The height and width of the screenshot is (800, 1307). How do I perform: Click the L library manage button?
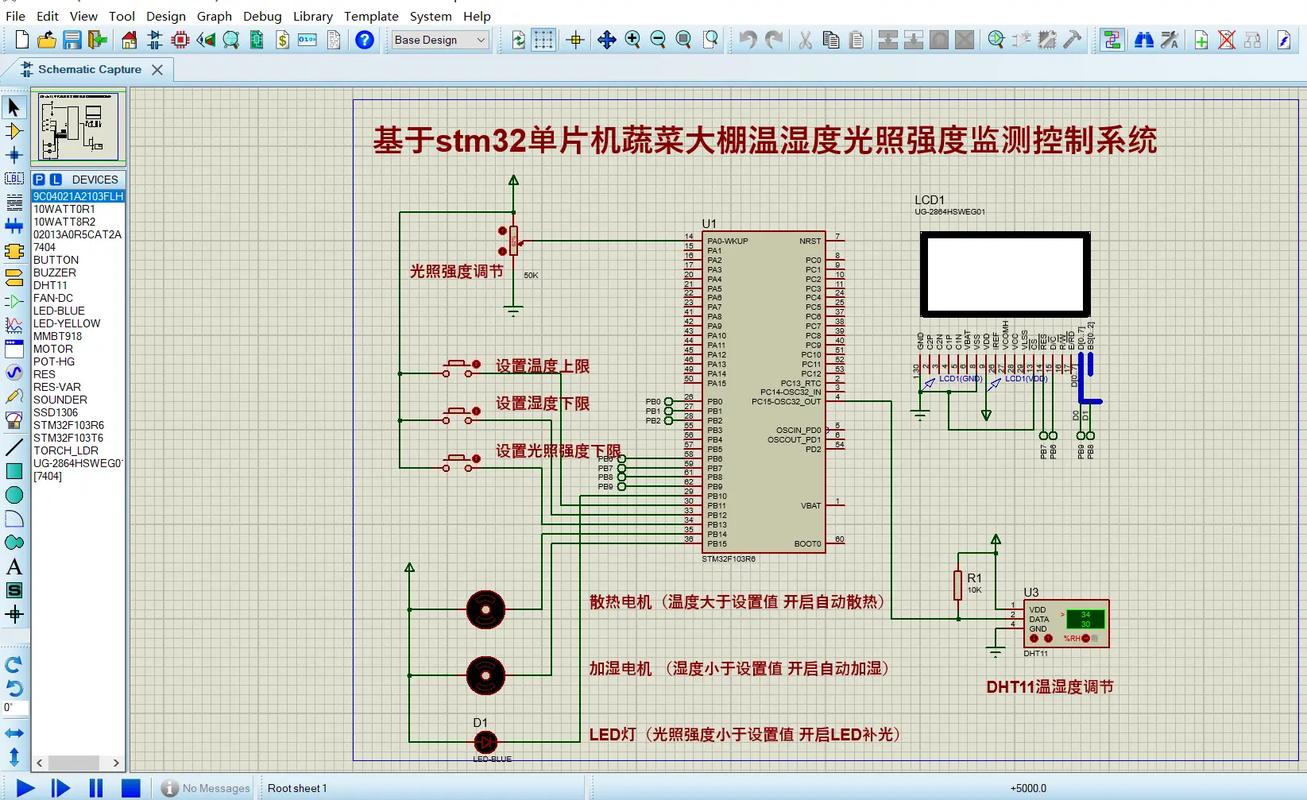pos(56,180)
